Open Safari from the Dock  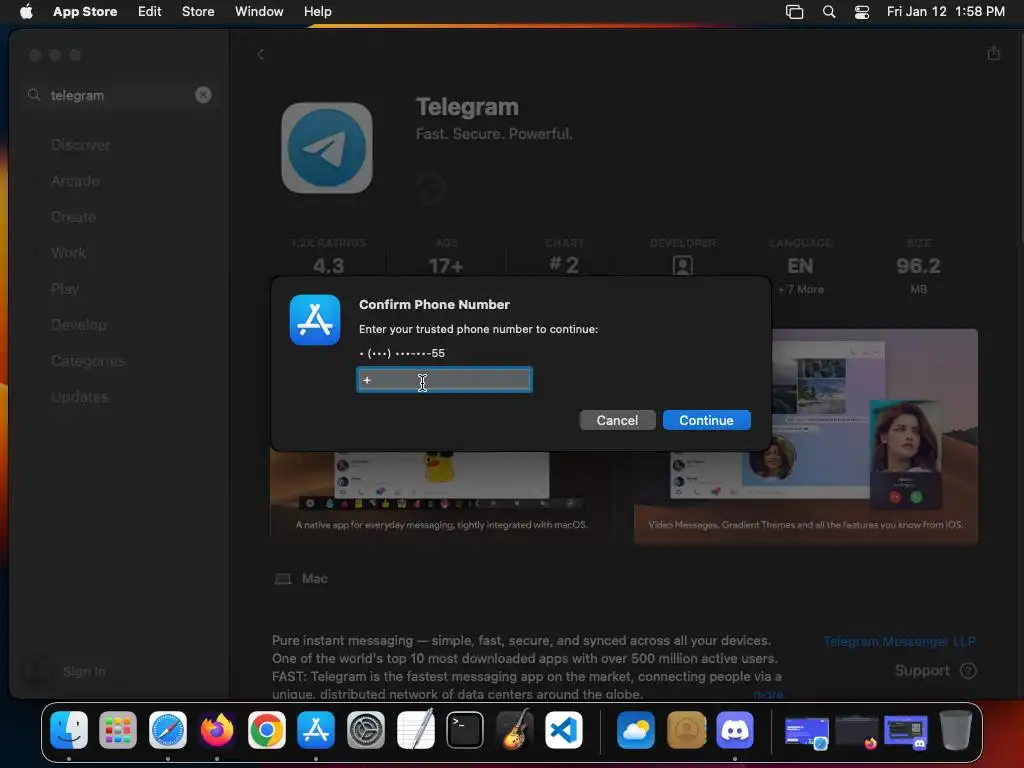[168, 730]
